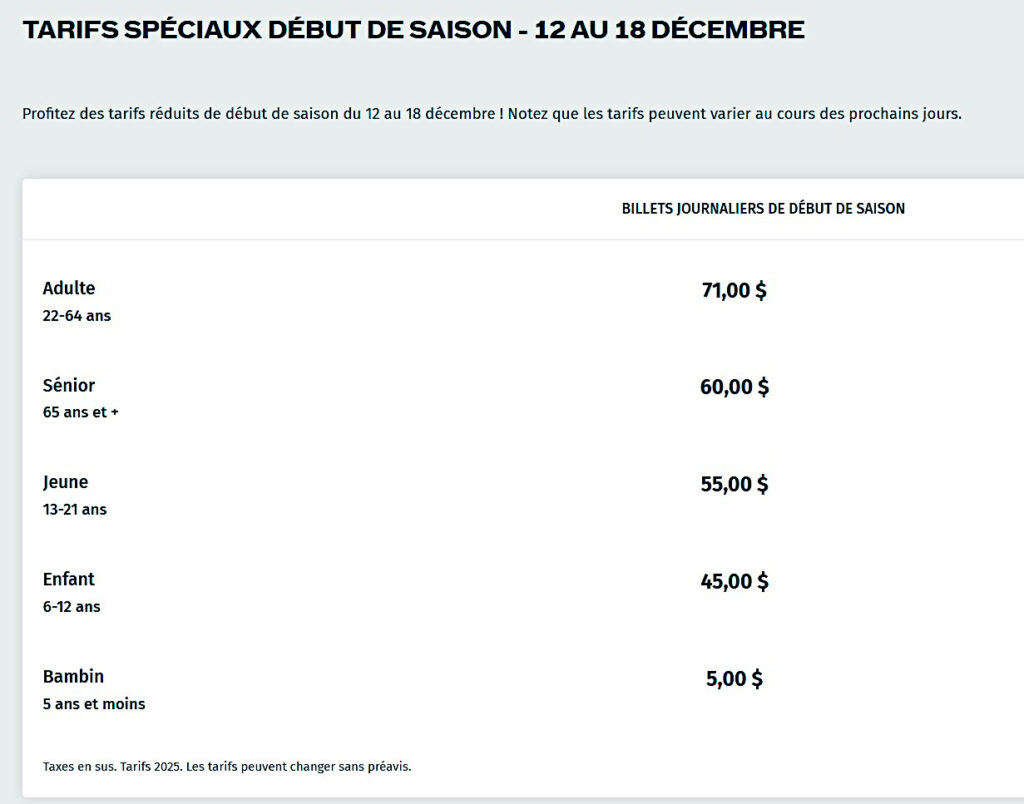Image resolution: width=1024 pixels, height=804 pixels.
Task: Click the 5 ans et moins text
Action: [x=94, y=703]
